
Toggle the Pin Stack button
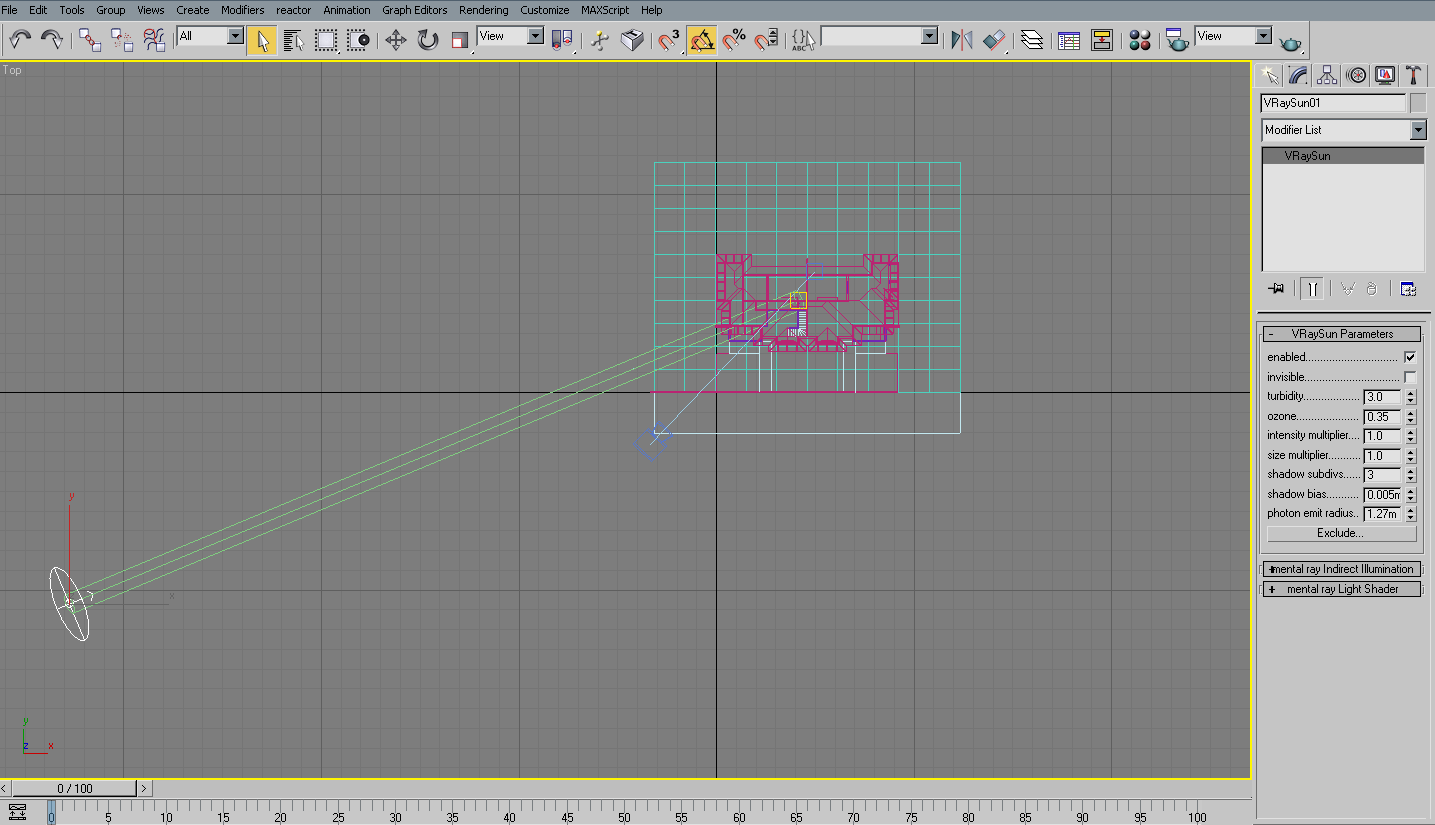[1276, 289]
